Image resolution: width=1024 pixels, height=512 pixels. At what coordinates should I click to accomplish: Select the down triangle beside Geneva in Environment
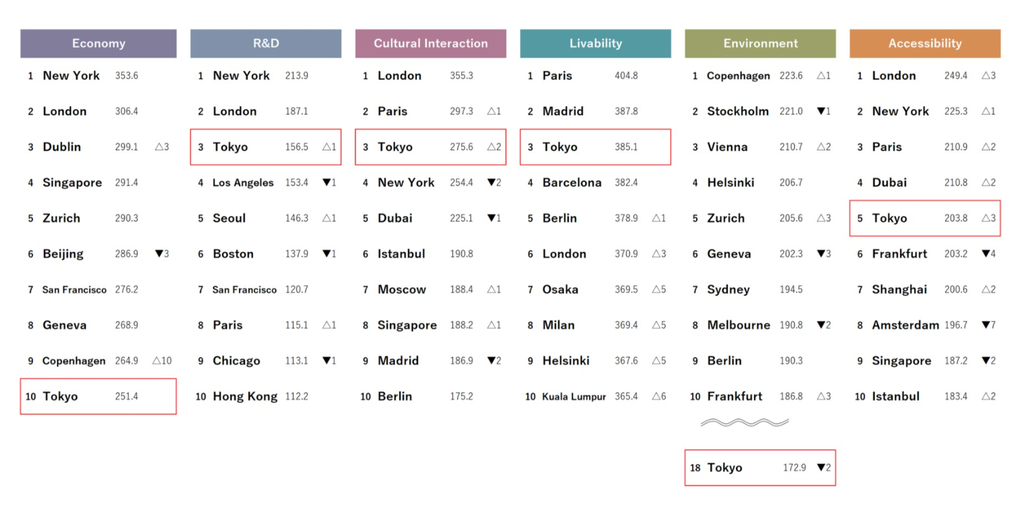pyautogui.click(x=820, y=254)
